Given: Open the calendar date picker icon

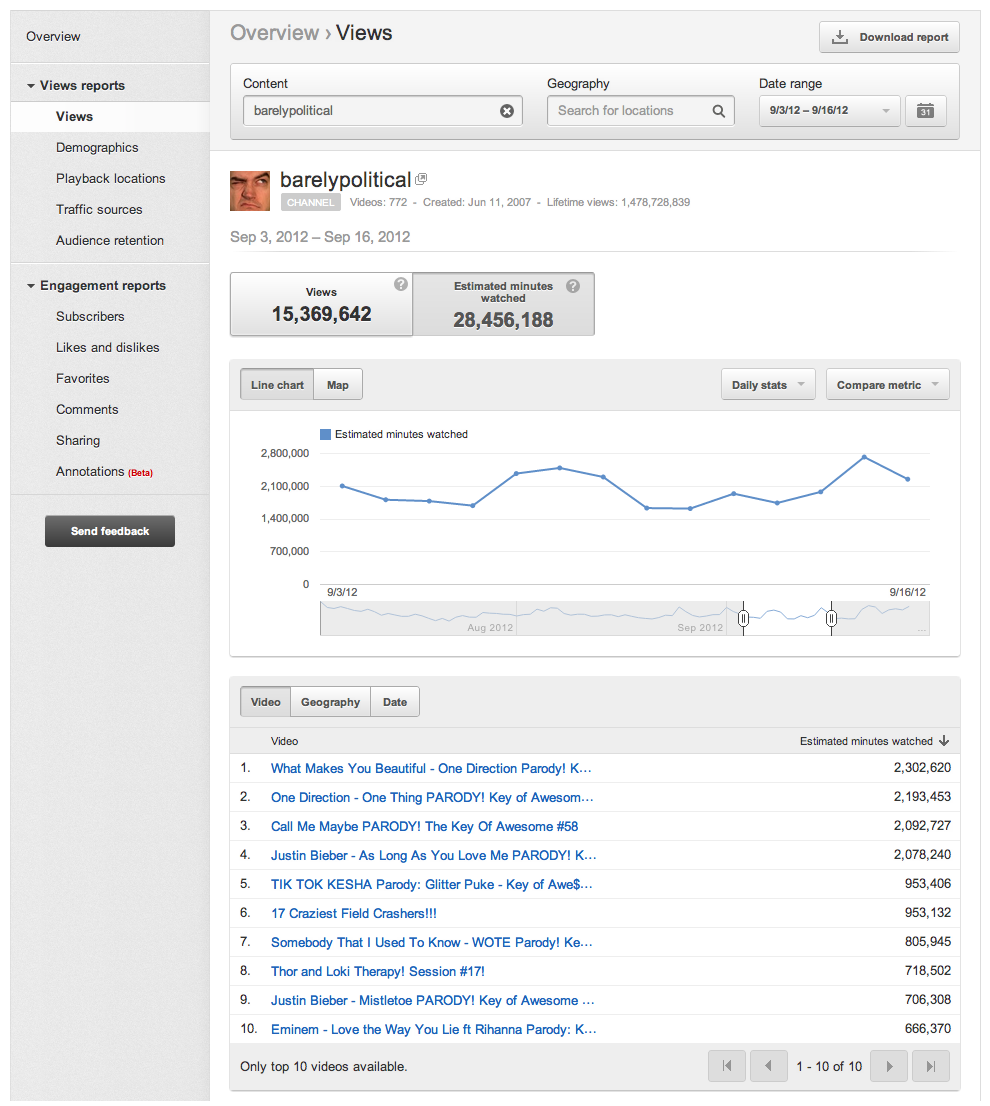Looking at the screenshot, I should (x=925, y=111).
